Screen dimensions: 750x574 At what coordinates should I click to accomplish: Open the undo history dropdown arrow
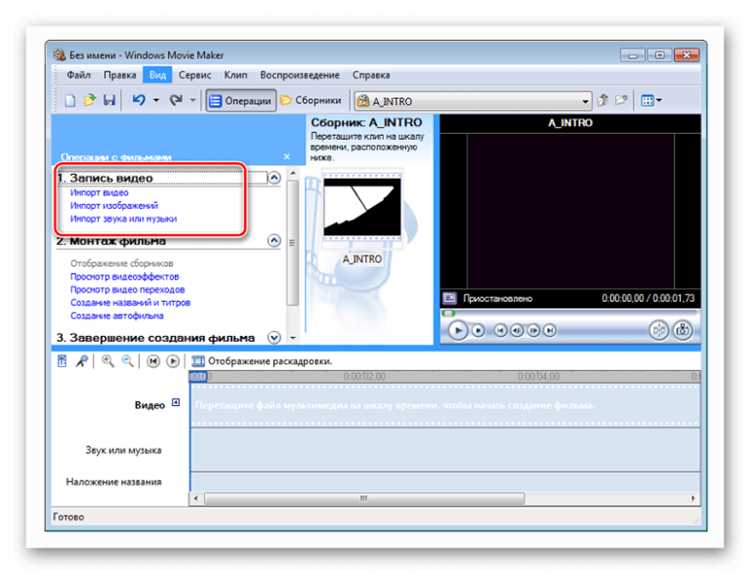tap(156, 100)
